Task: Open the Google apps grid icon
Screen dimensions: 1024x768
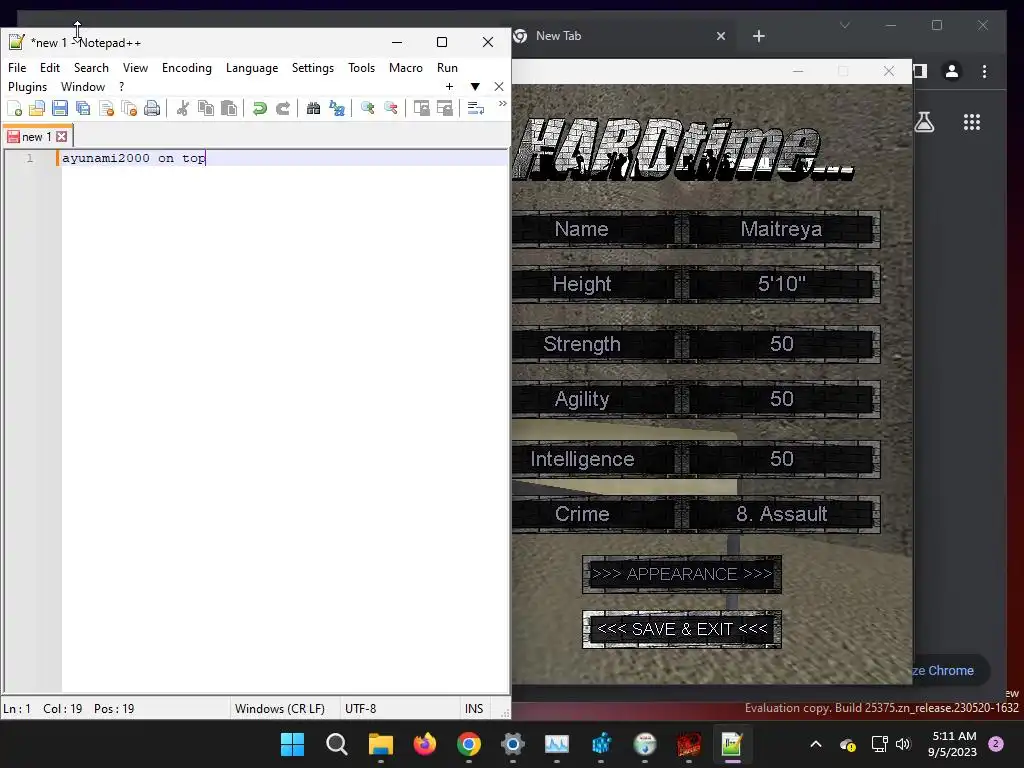Action: pos(972,122)
